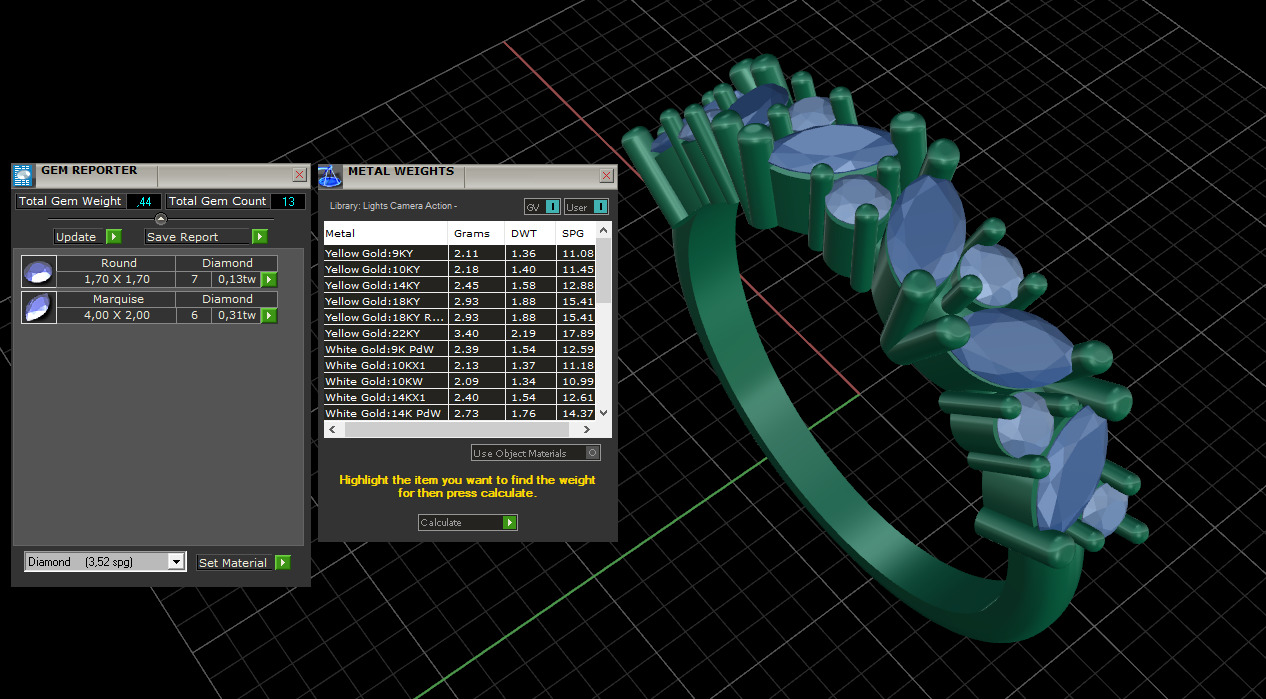Click the Round shape label
Image resolution: width=1266 pixels, height=699 pixels.
118,263
